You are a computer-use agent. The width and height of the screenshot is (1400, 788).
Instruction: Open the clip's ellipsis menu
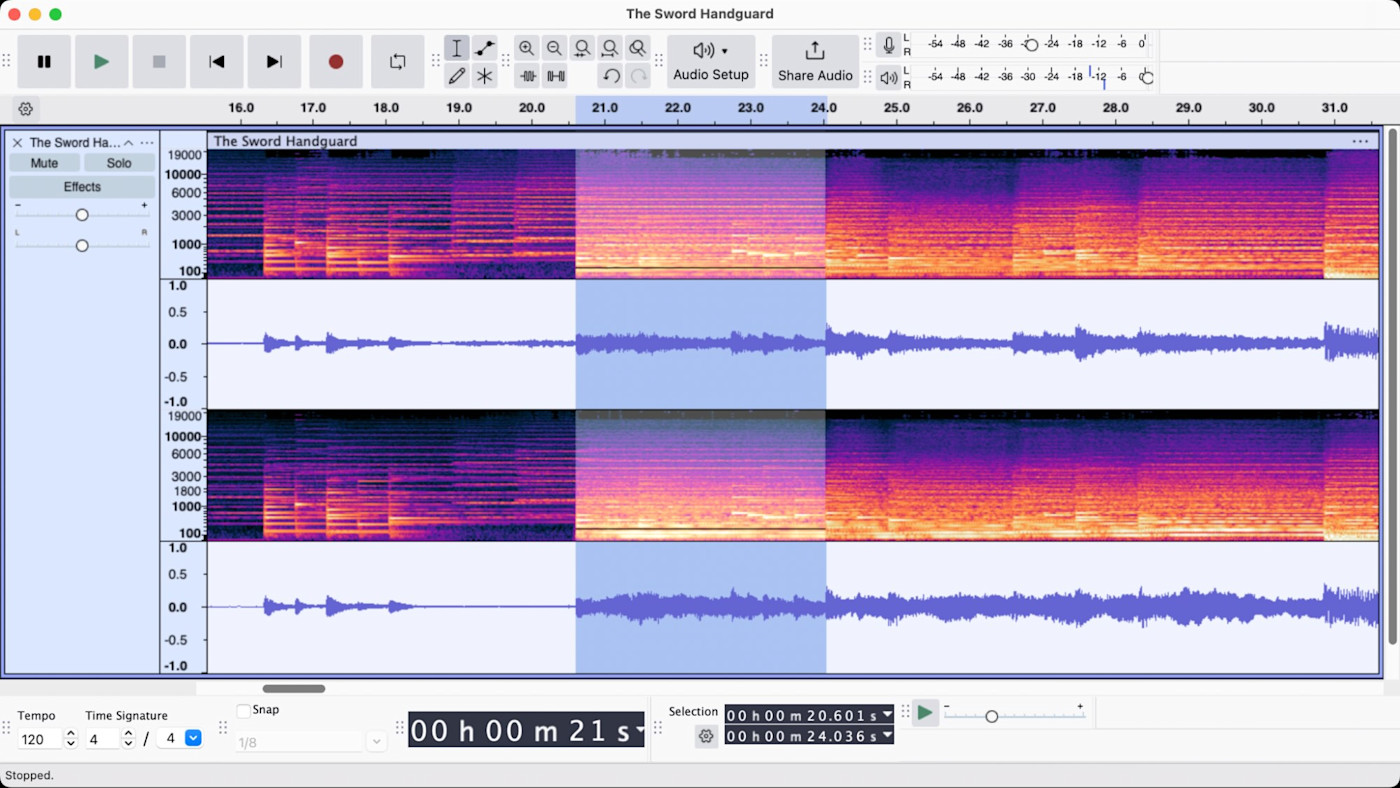[x=1360, y=141]
